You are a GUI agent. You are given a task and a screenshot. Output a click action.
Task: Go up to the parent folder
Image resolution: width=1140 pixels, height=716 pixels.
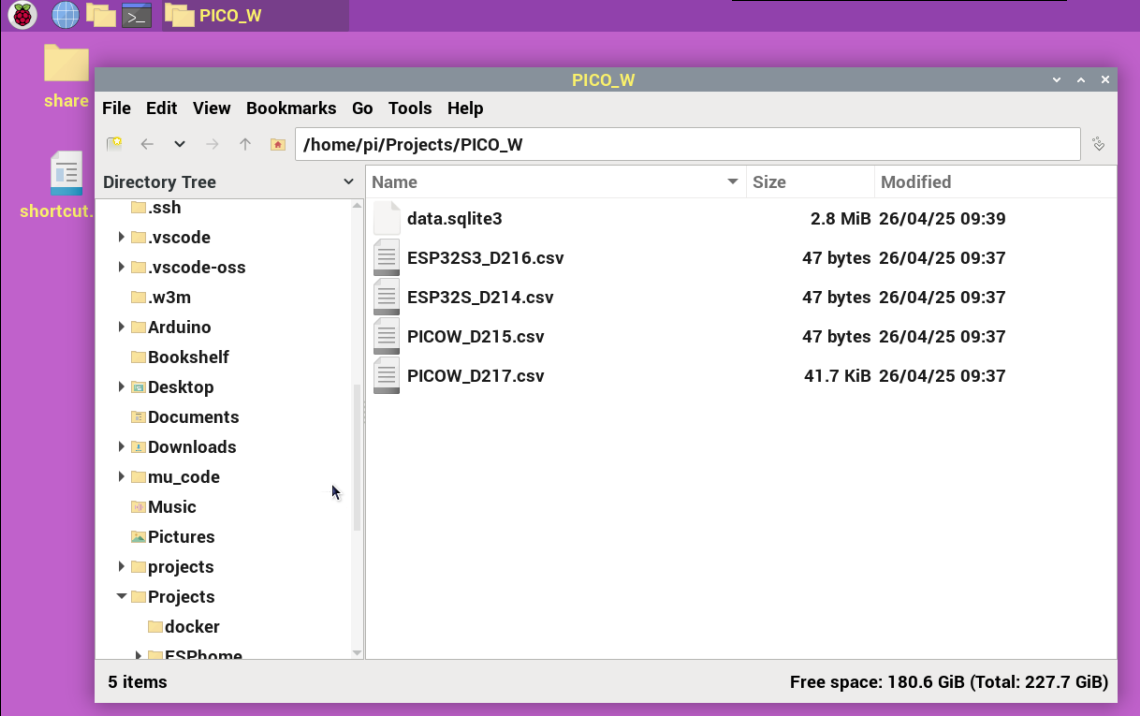[245, 144]
